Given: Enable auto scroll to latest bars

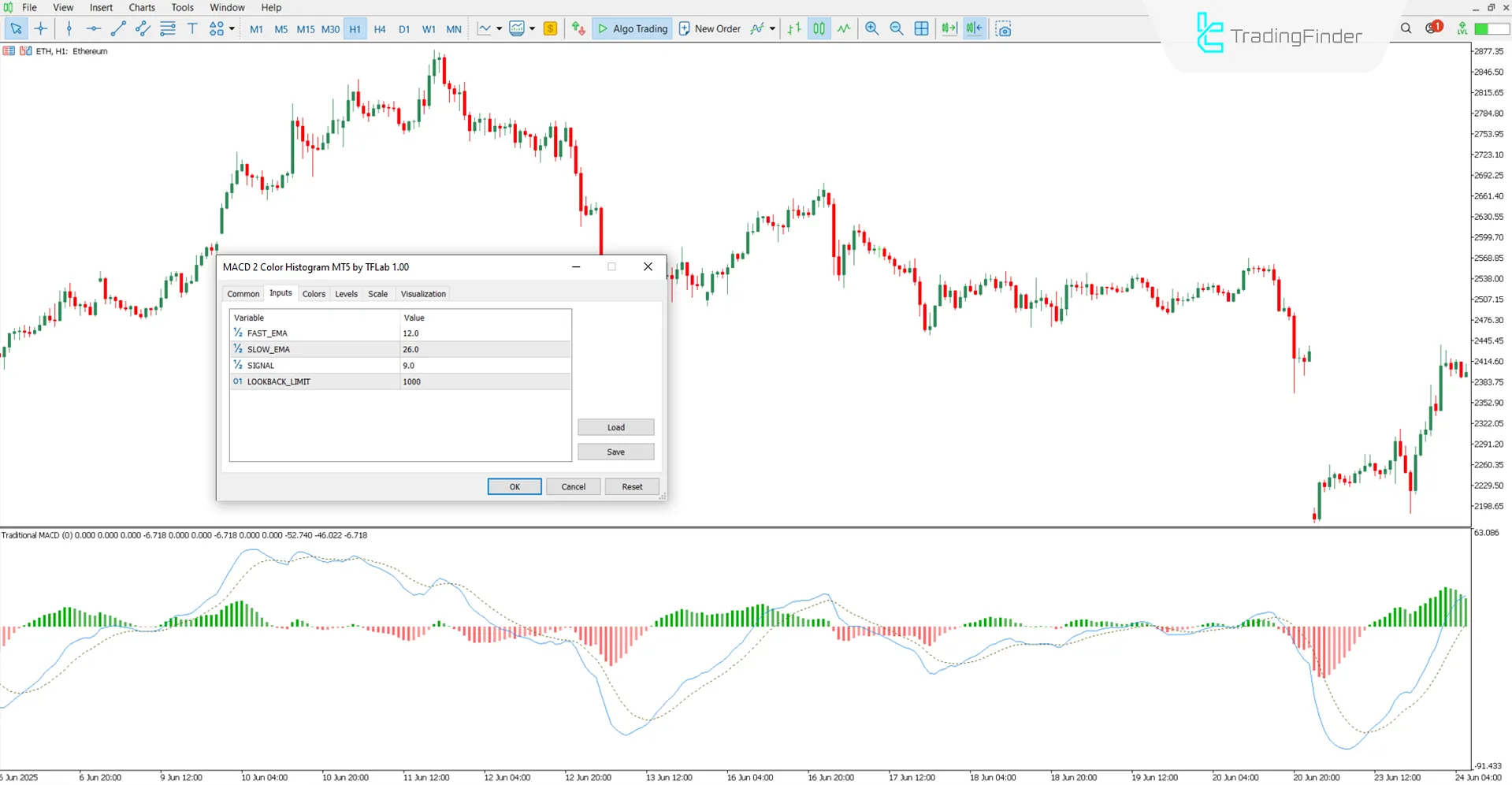Looking at the screenshot, I should tap(948, 28).
